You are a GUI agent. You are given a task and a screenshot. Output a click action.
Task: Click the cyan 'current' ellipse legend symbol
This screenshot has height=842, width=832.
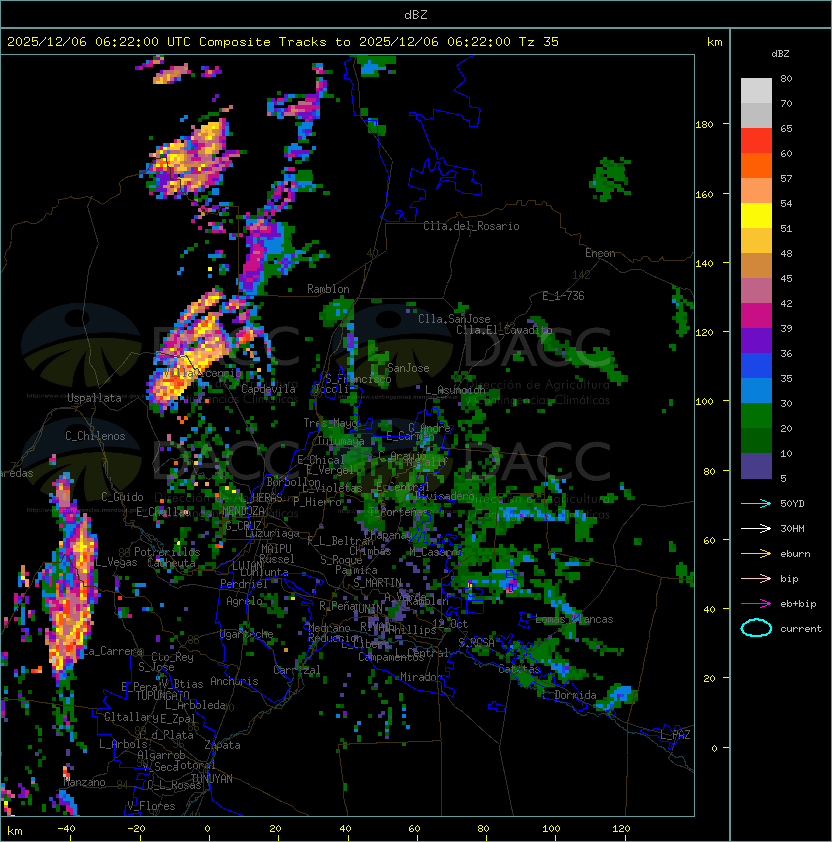756,628
